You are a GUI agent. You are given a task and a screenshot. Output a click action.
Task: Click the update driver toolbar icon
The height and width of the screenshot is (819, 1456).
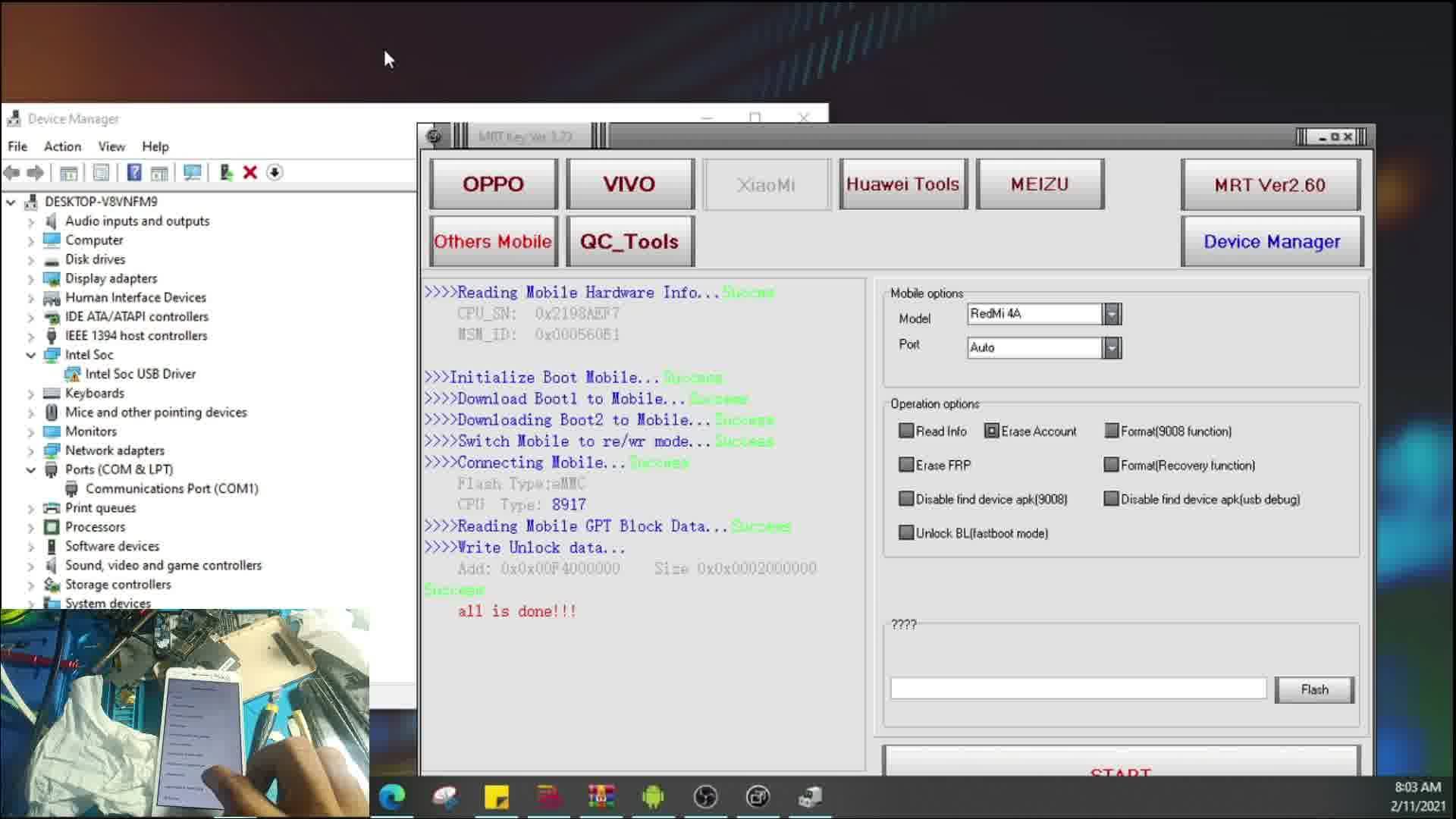(226, 173)
